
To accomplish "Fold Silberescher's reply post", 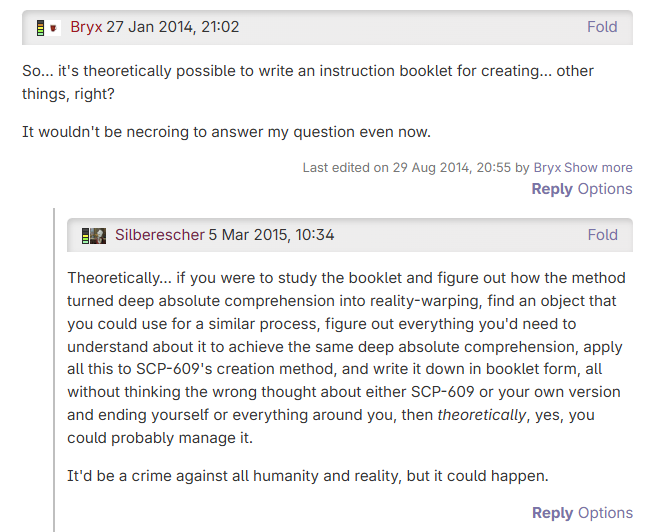I will pyautogui.click(x=602, y=235).
